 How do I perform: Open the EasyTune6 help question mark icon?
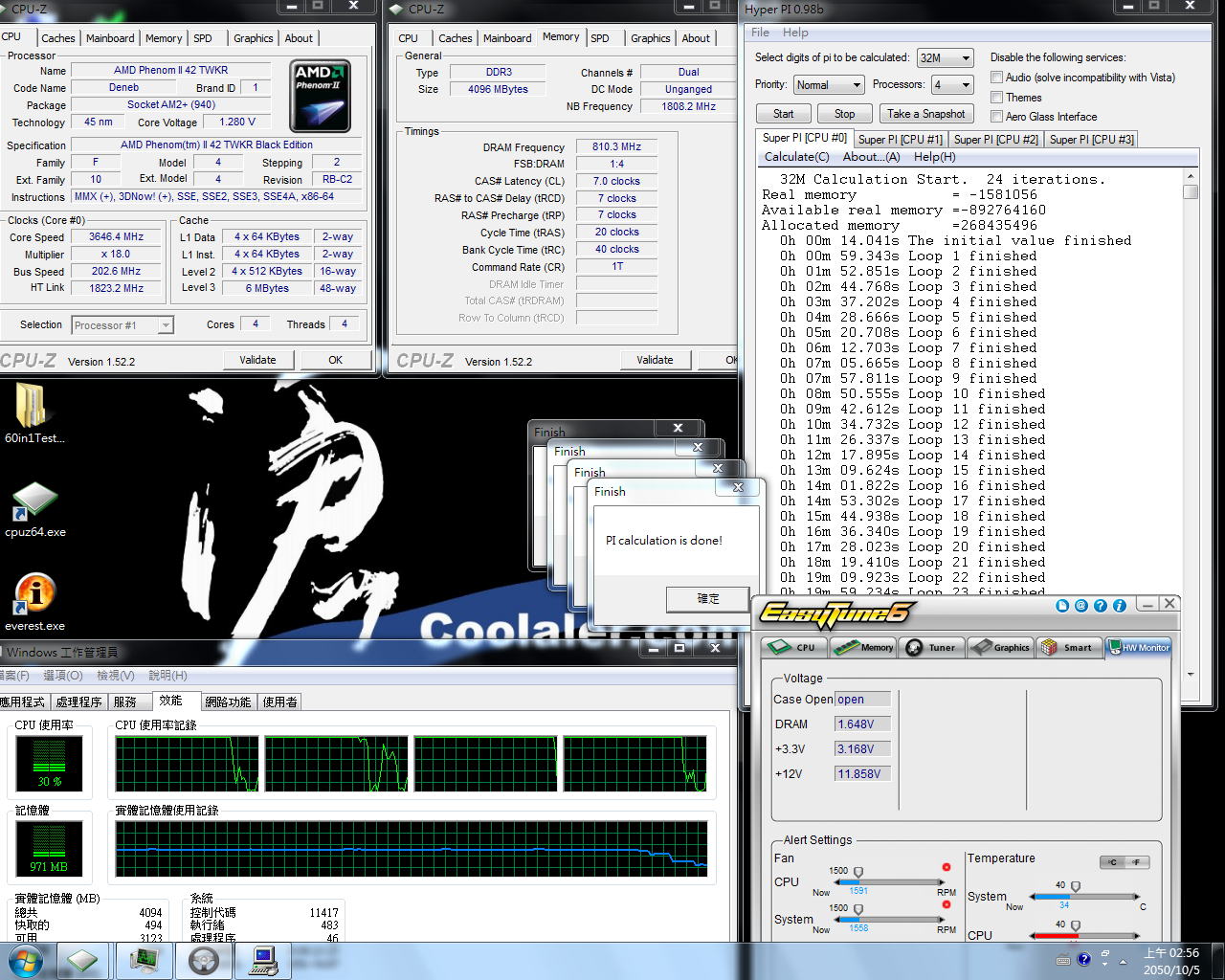click(x=1100, y=606)
